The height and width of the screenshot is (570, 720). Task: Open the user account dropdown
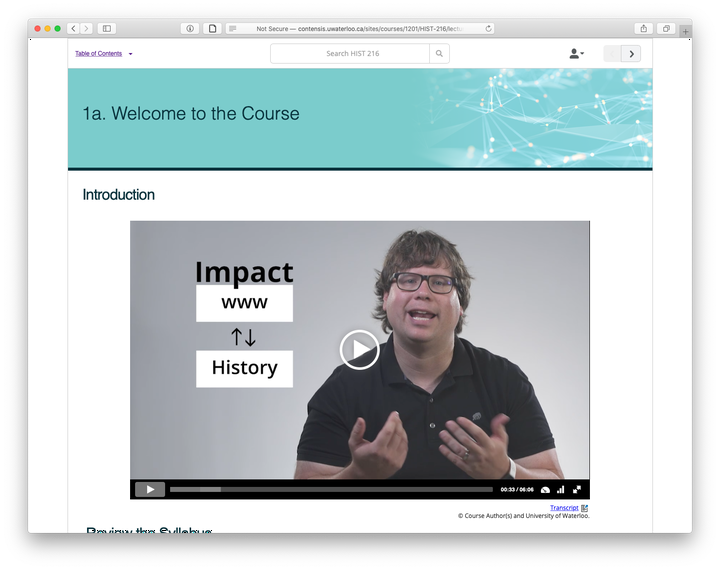(577, 54)
